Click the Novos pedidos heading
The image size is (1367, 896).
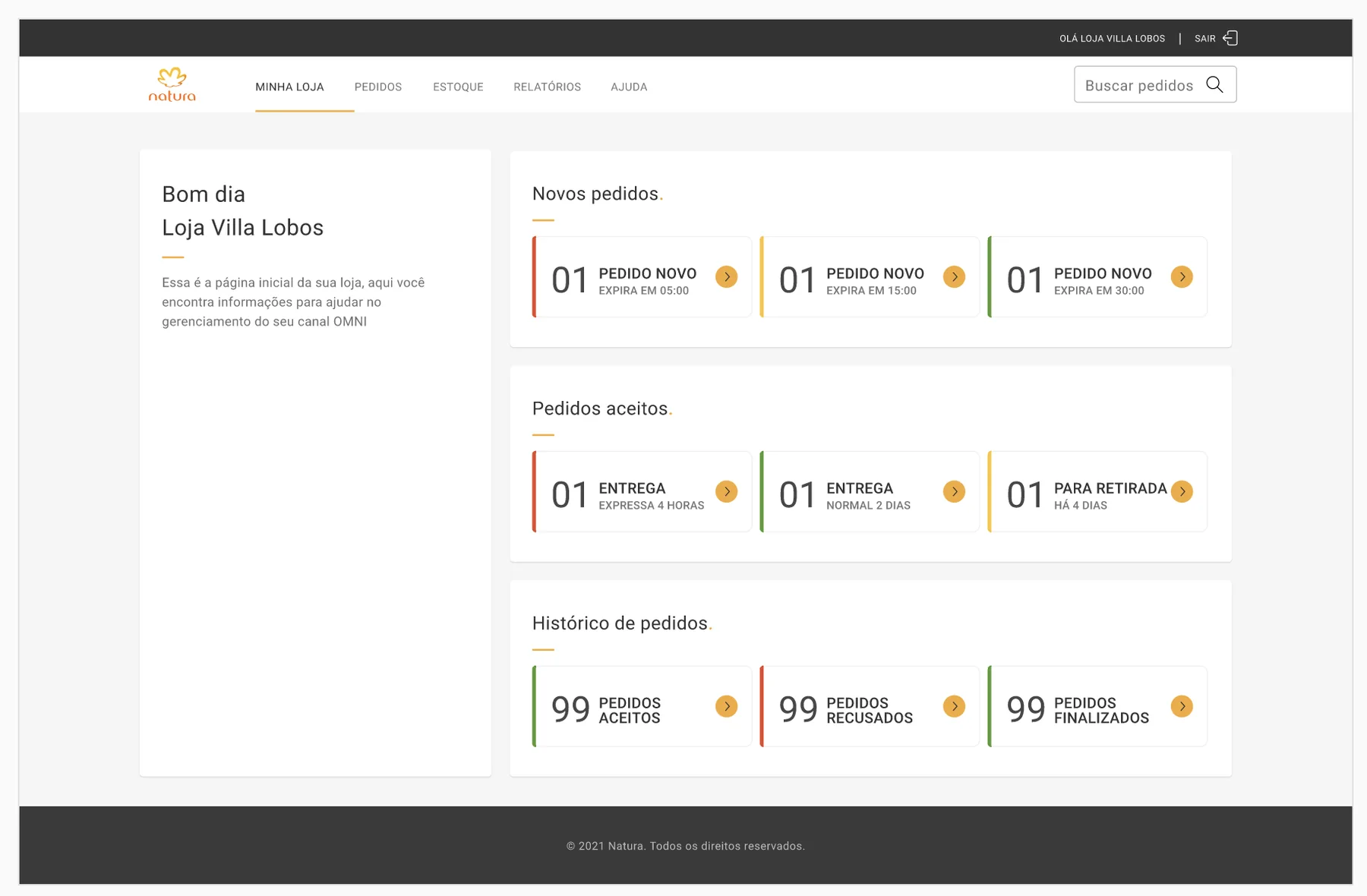pos(598,194)
